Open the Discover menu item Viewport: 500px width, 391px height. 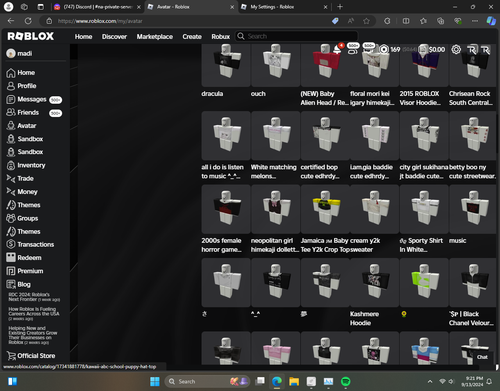(114, 37)
